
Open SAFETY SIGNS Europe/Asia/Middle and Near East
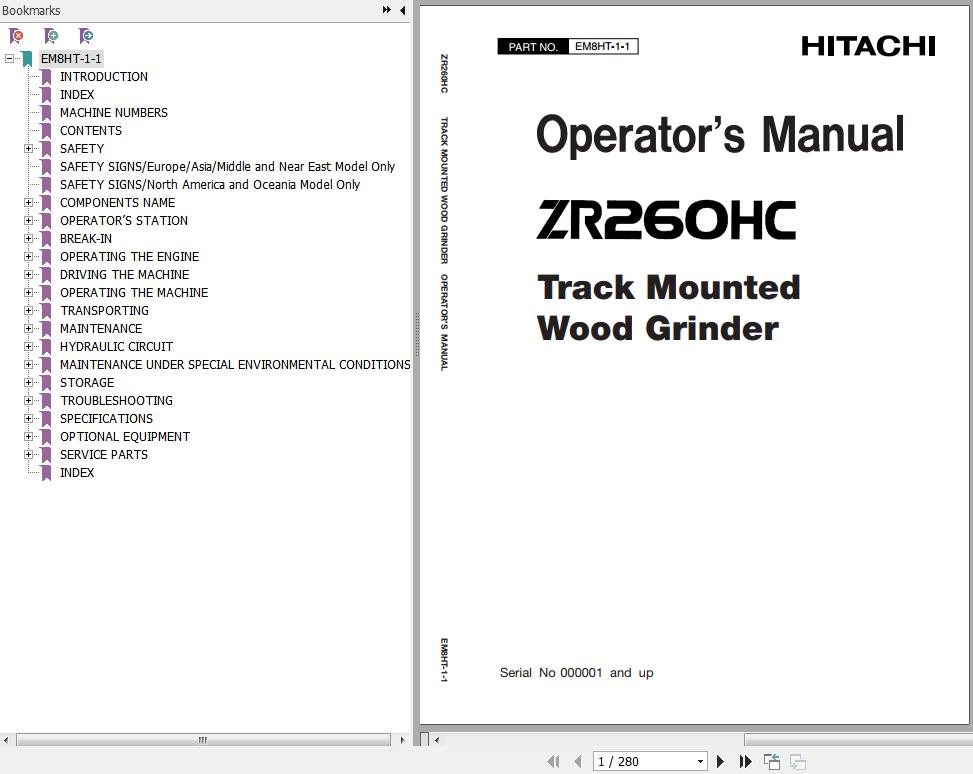point(227,166)
